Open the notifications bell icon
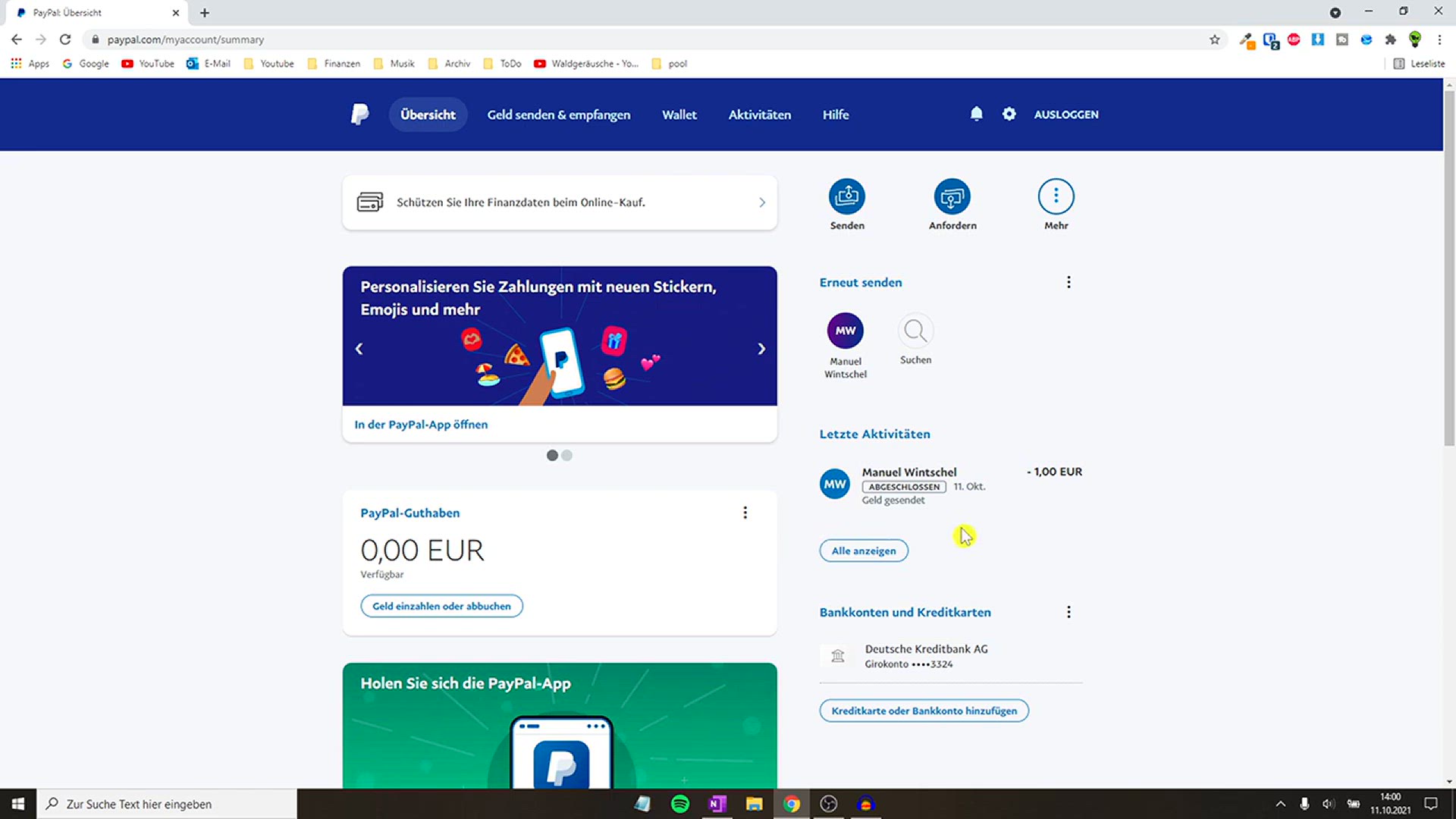 tap(976, 114)
